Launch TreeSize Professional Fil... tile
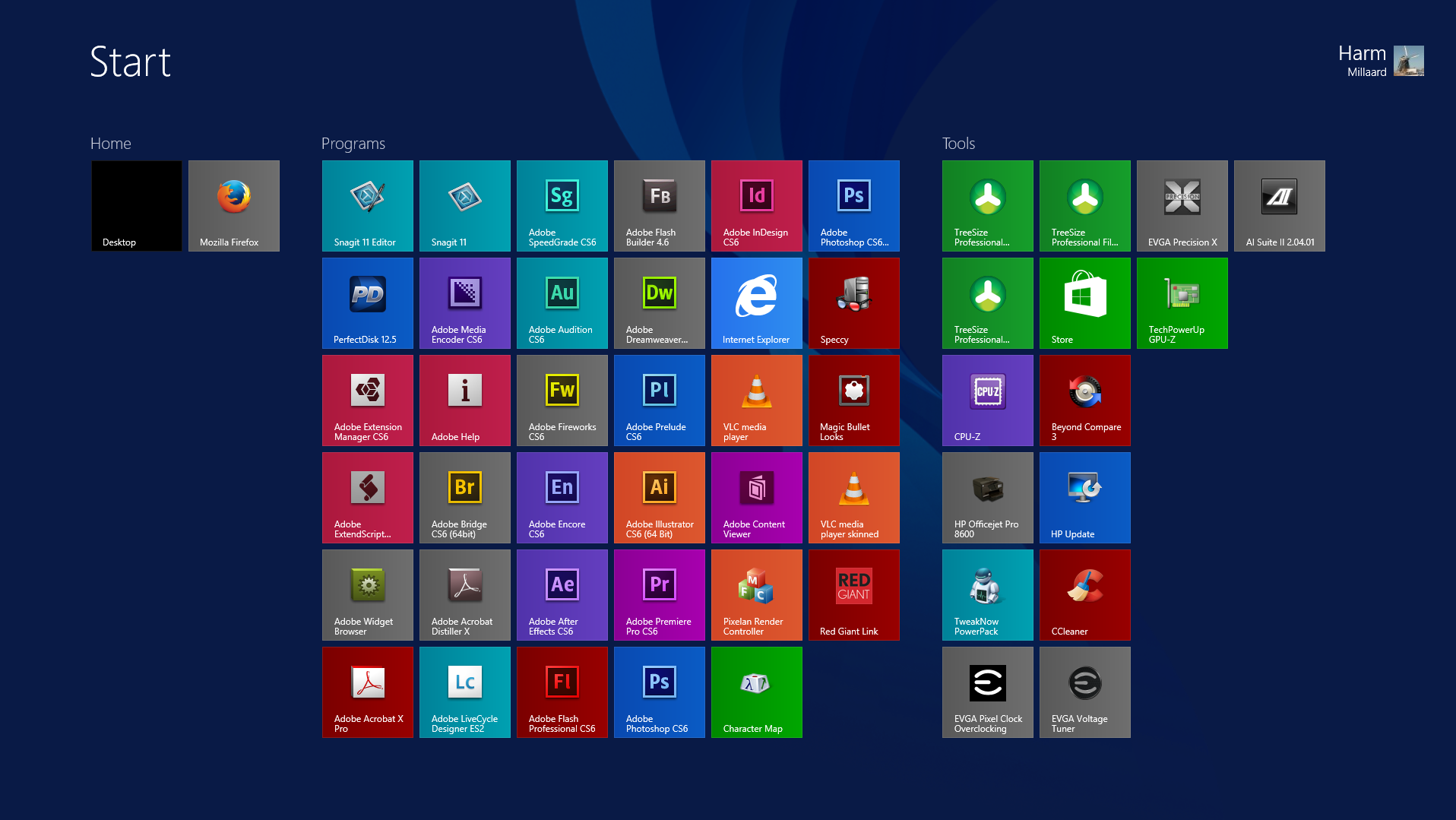Viewport: 1456px width, 820px height. coord(1085,206)
